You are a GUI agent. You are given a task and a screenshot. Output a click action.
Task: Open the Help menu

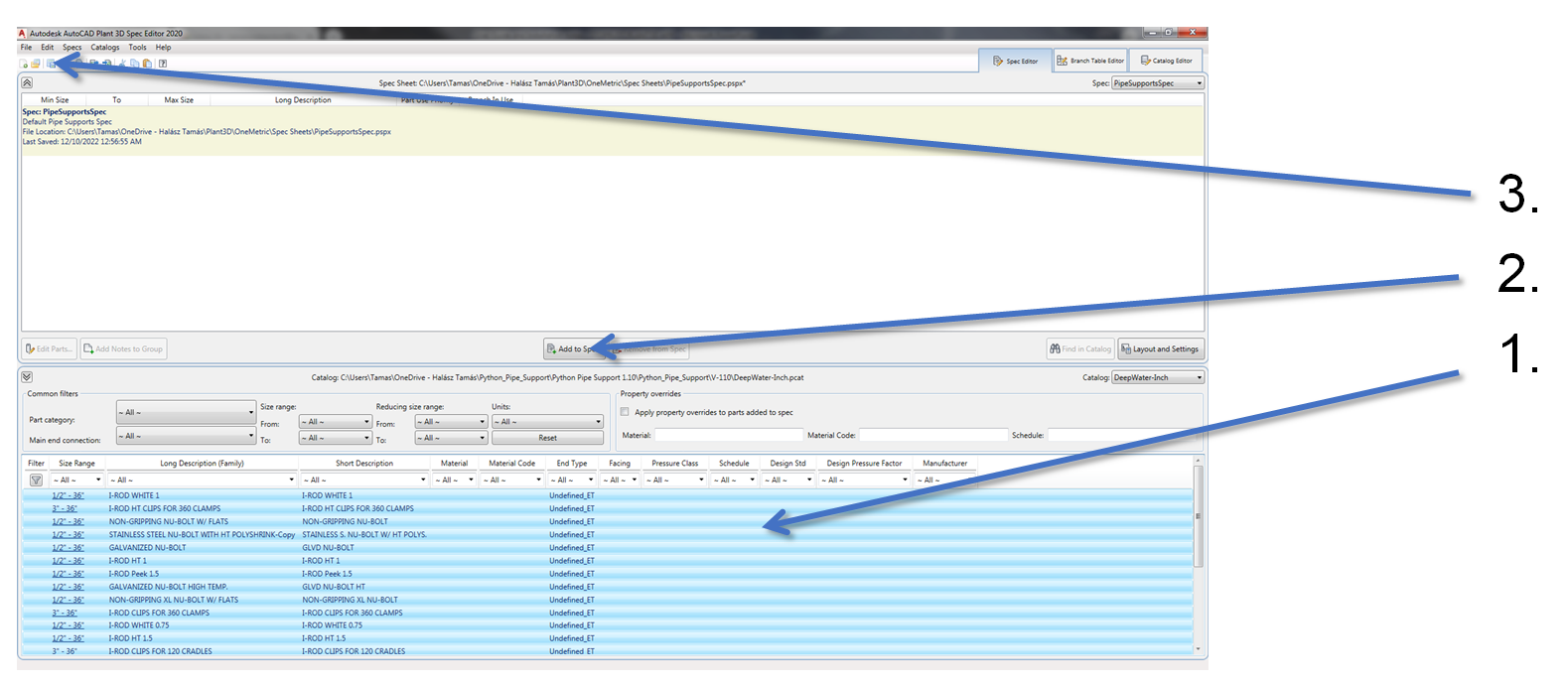click(x=163, y=48)
